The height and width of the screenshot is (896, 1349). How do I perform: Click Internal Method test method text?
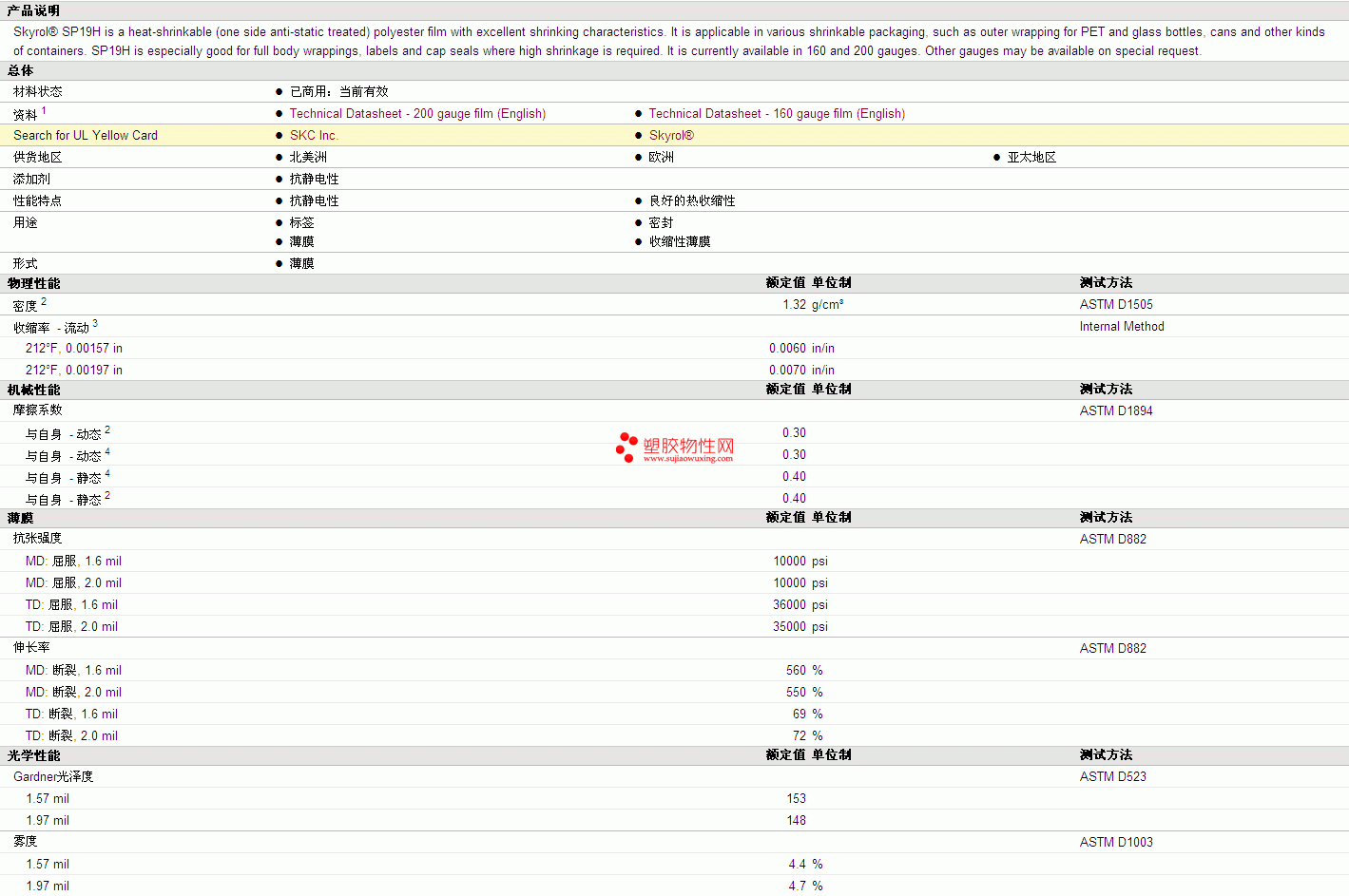pos(1122,327)
